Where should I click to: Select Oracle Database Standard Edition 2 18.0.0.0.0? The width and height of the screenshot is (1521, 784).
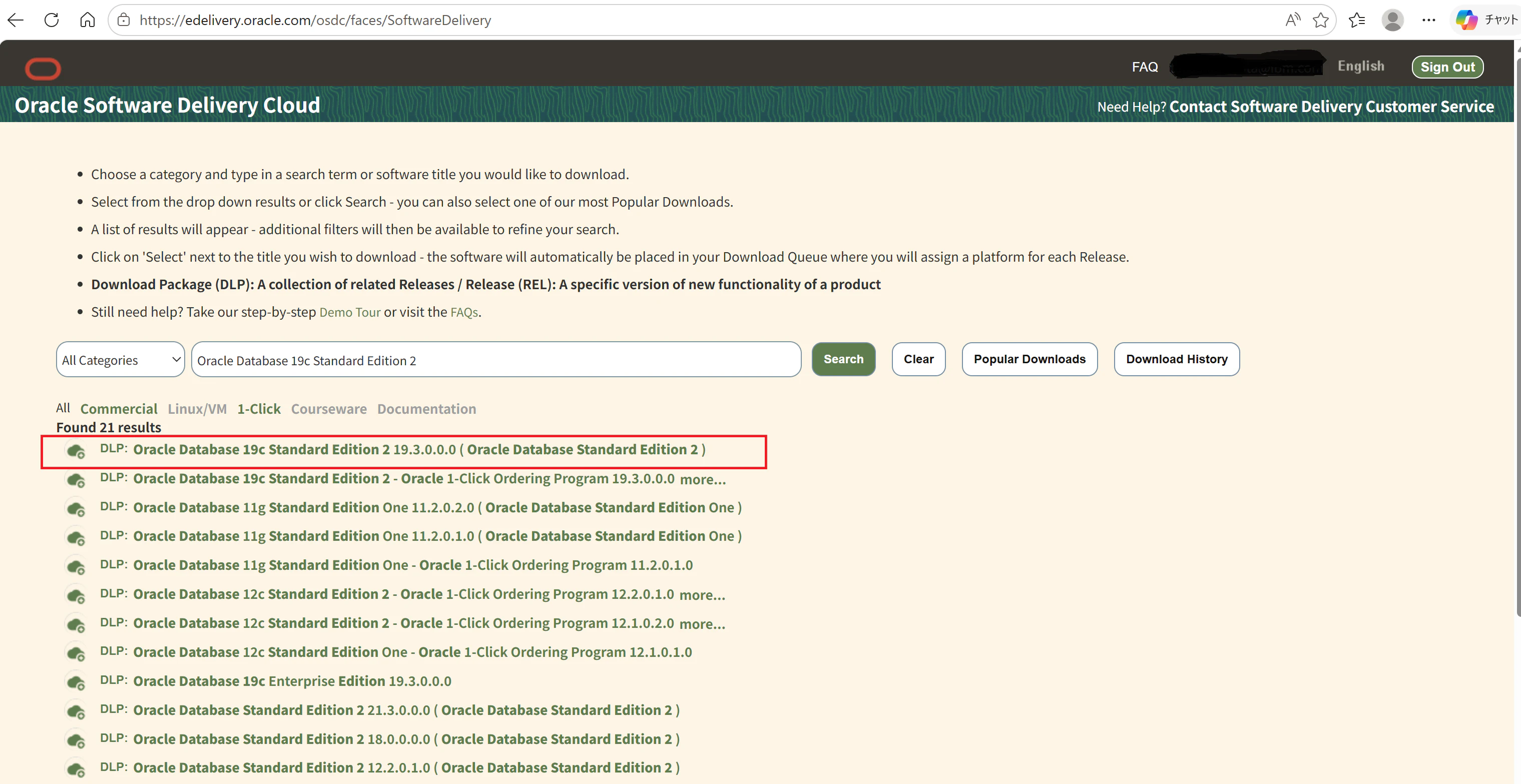(x=406, y=739)
